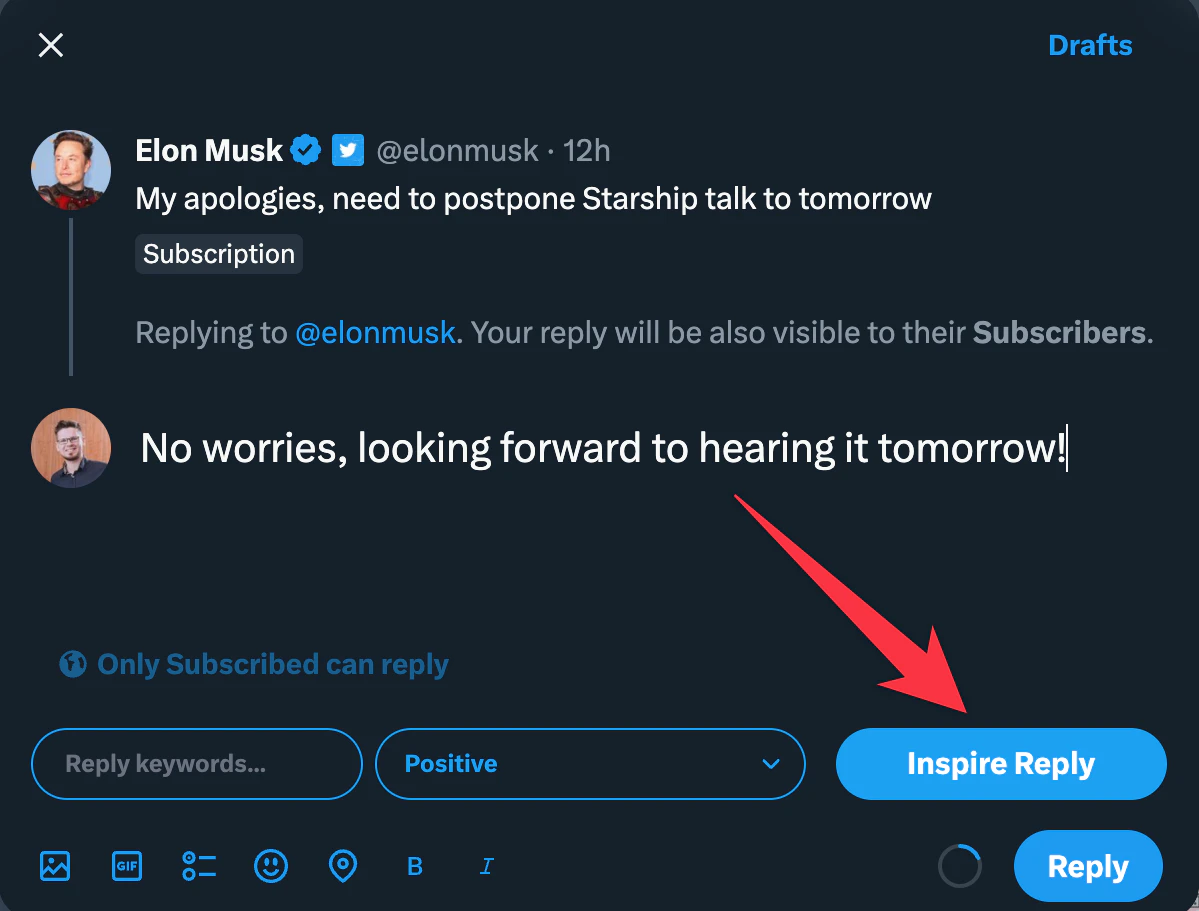Screen dimensions: 1199x911
Task: Click your profile avatar beside the reply text
Action: coord(70,447)
